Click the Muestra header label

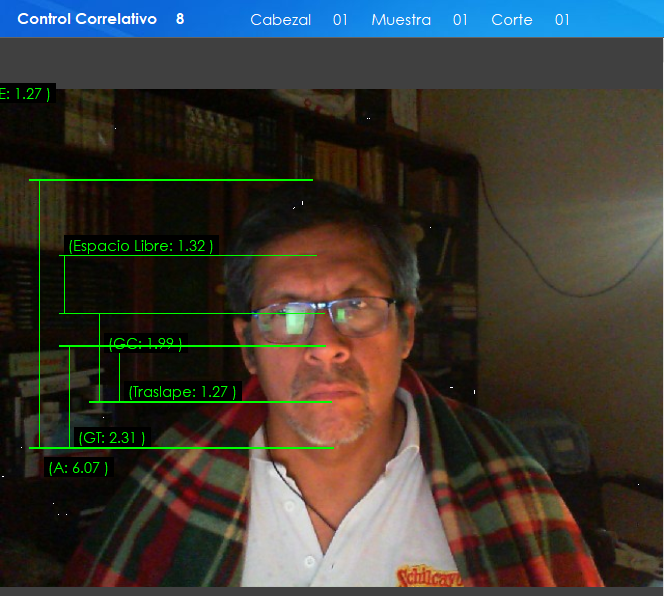click(x=401, y=20)
